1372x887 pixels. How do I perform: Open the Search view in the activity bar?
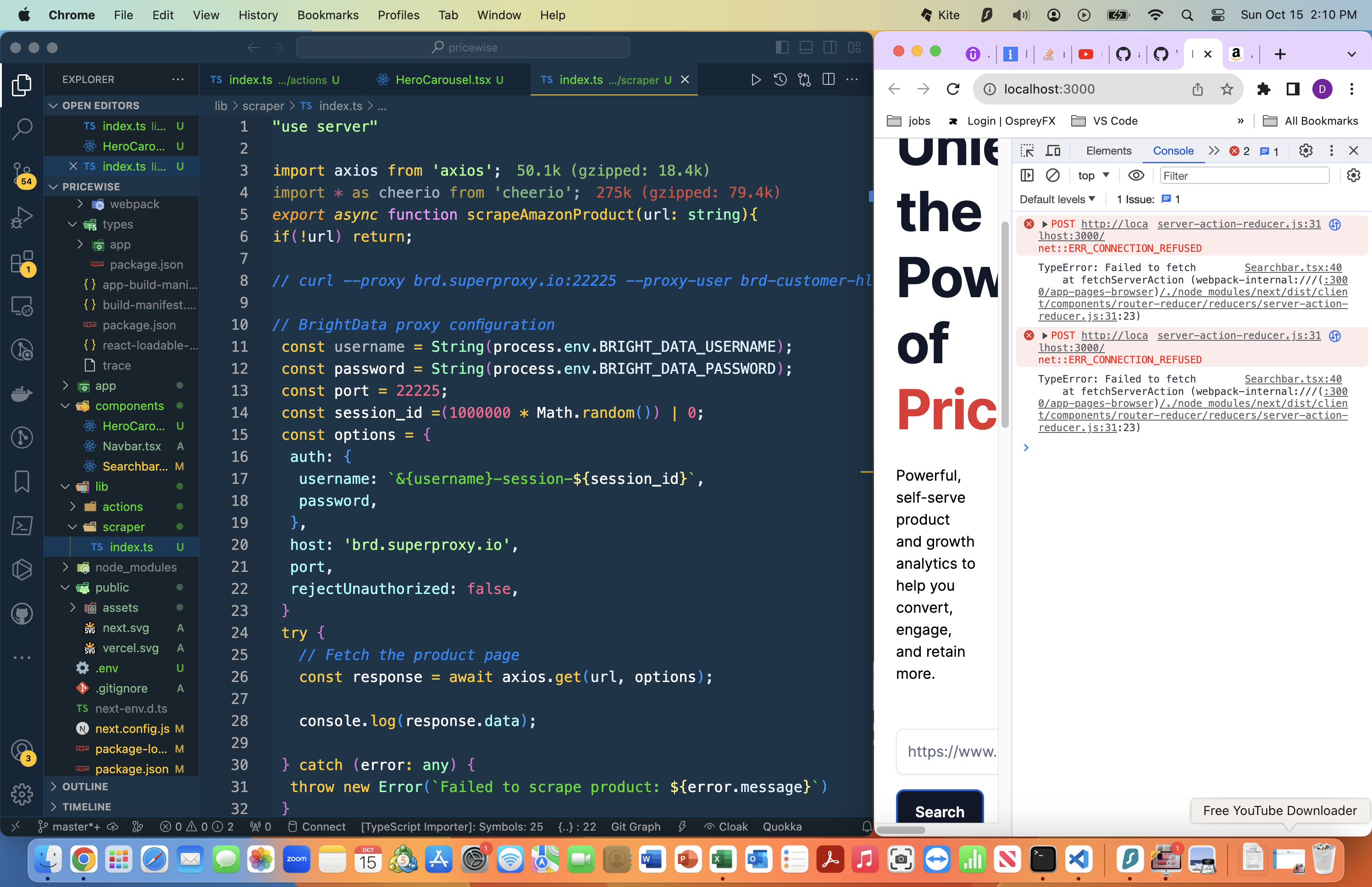click(x=22, y=128)
